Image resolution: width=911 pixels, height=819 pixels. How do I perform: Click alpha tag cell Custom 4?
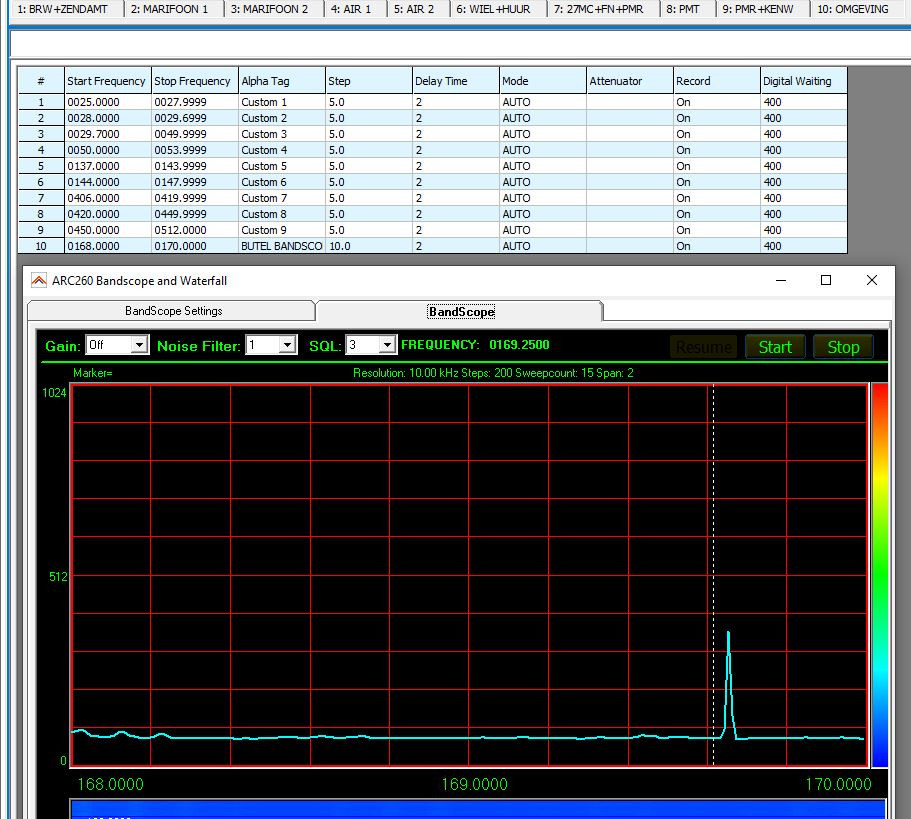tap(282, 150)
